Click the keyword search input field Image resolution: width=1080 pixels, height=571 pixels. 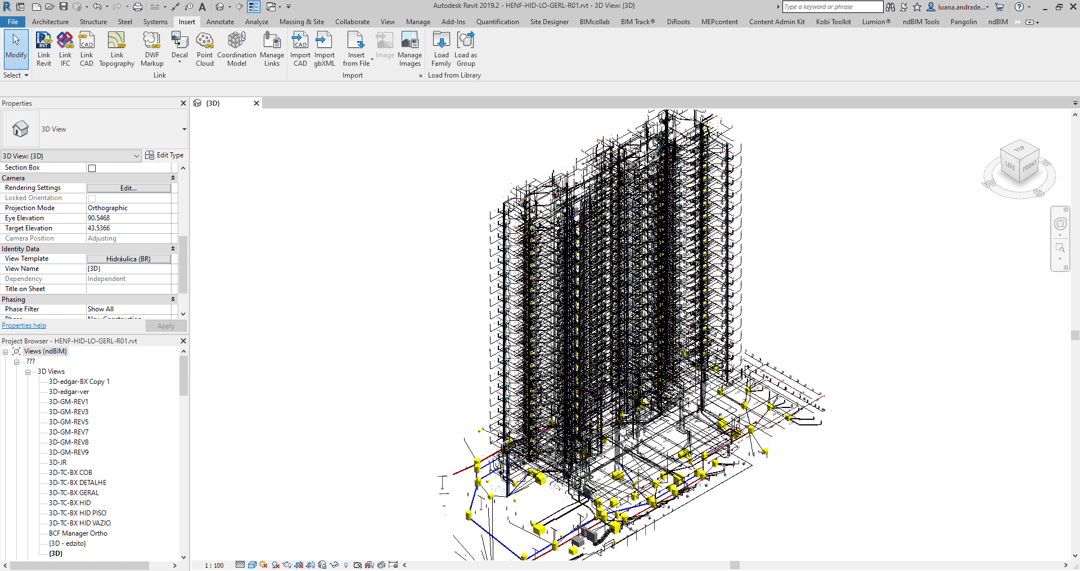pos(832,7)
